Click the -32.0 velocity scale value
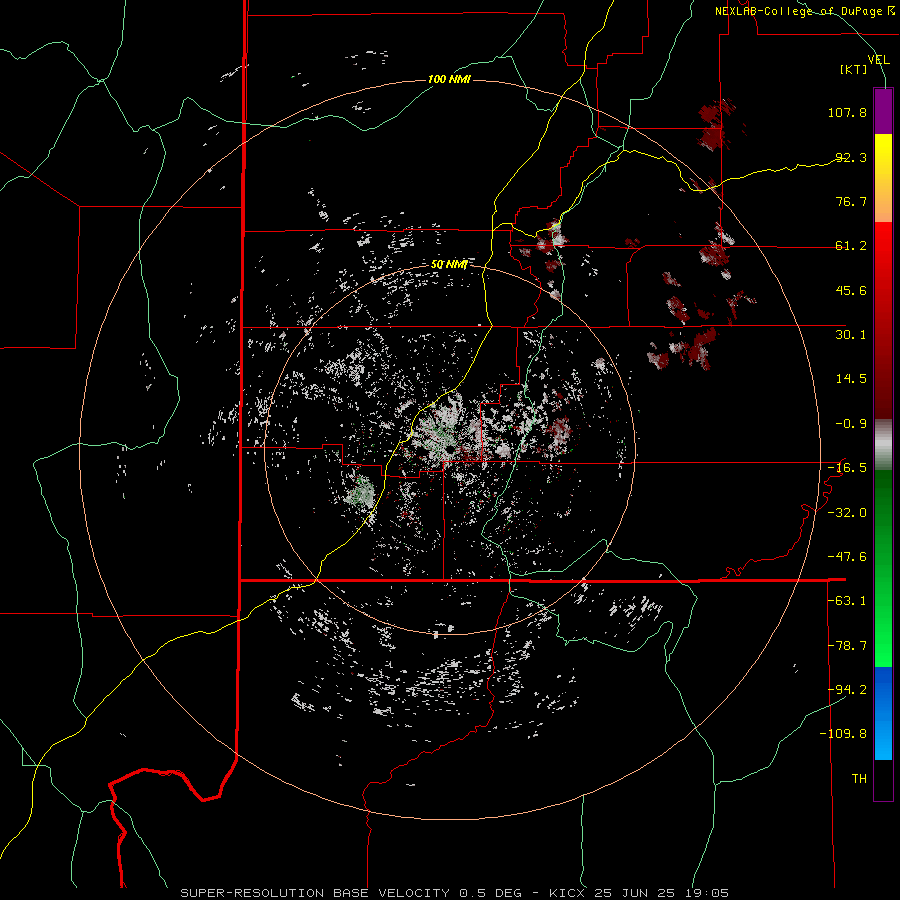 [847, 513]
